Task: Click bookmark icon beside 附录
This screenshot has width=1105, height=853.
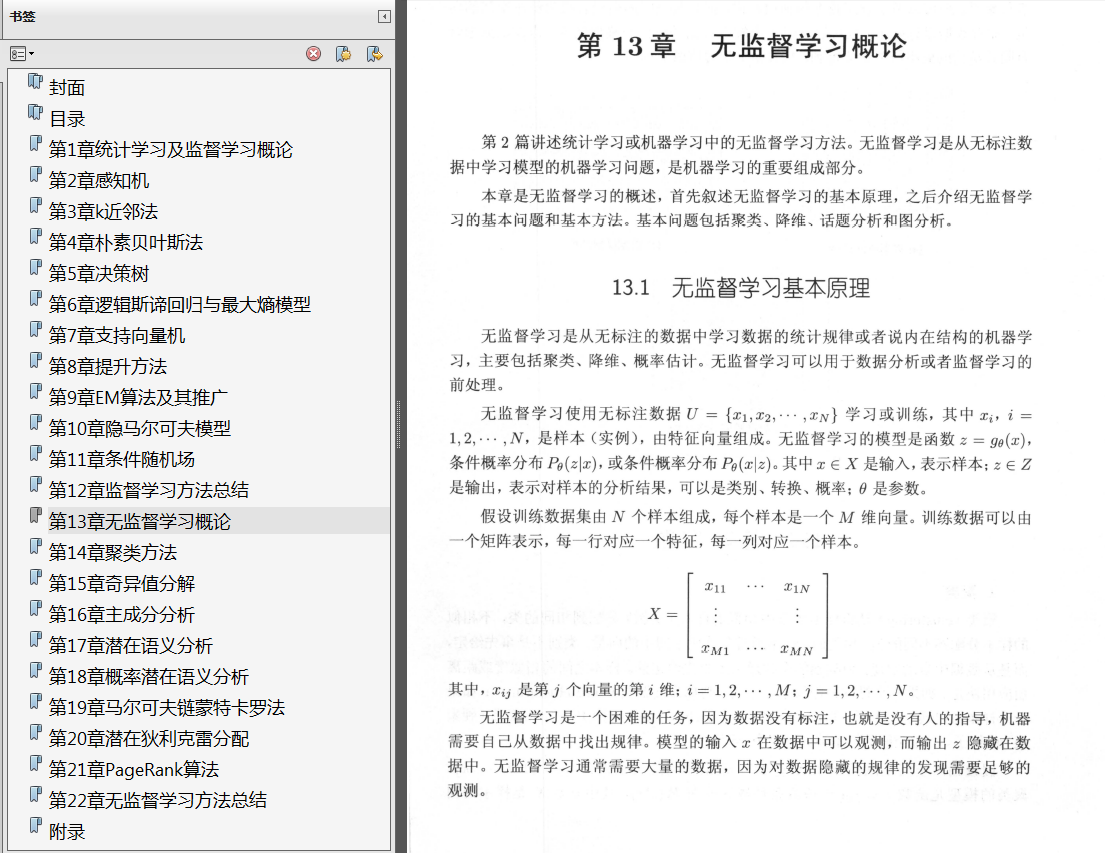Action: tap(35, 826)
